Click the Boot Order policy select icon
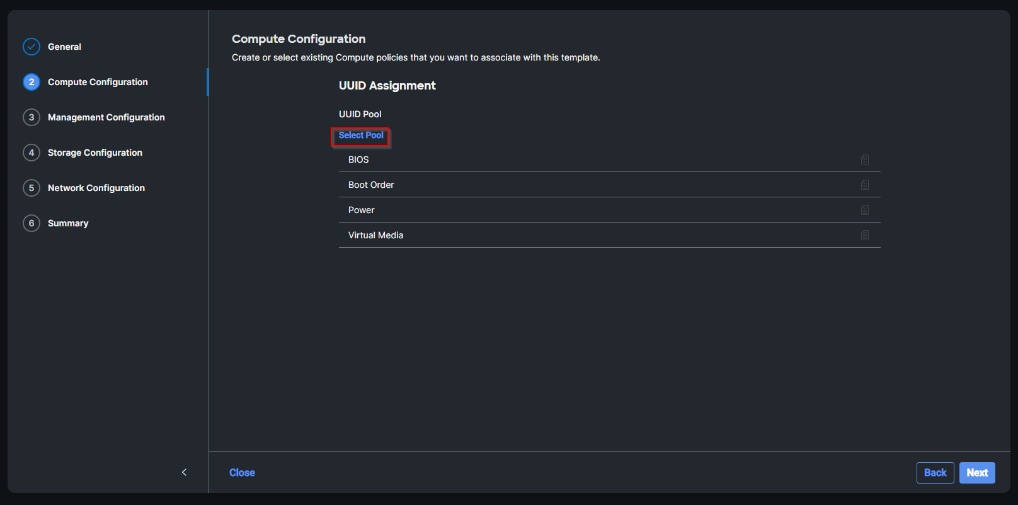This screenshot has width=1018, height=505. [865, 185]
